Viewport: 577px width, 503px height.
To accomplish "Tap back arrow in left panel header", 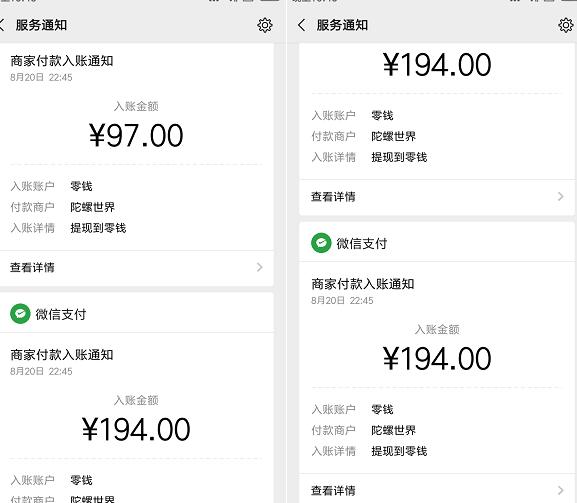I will coord(2,25).
